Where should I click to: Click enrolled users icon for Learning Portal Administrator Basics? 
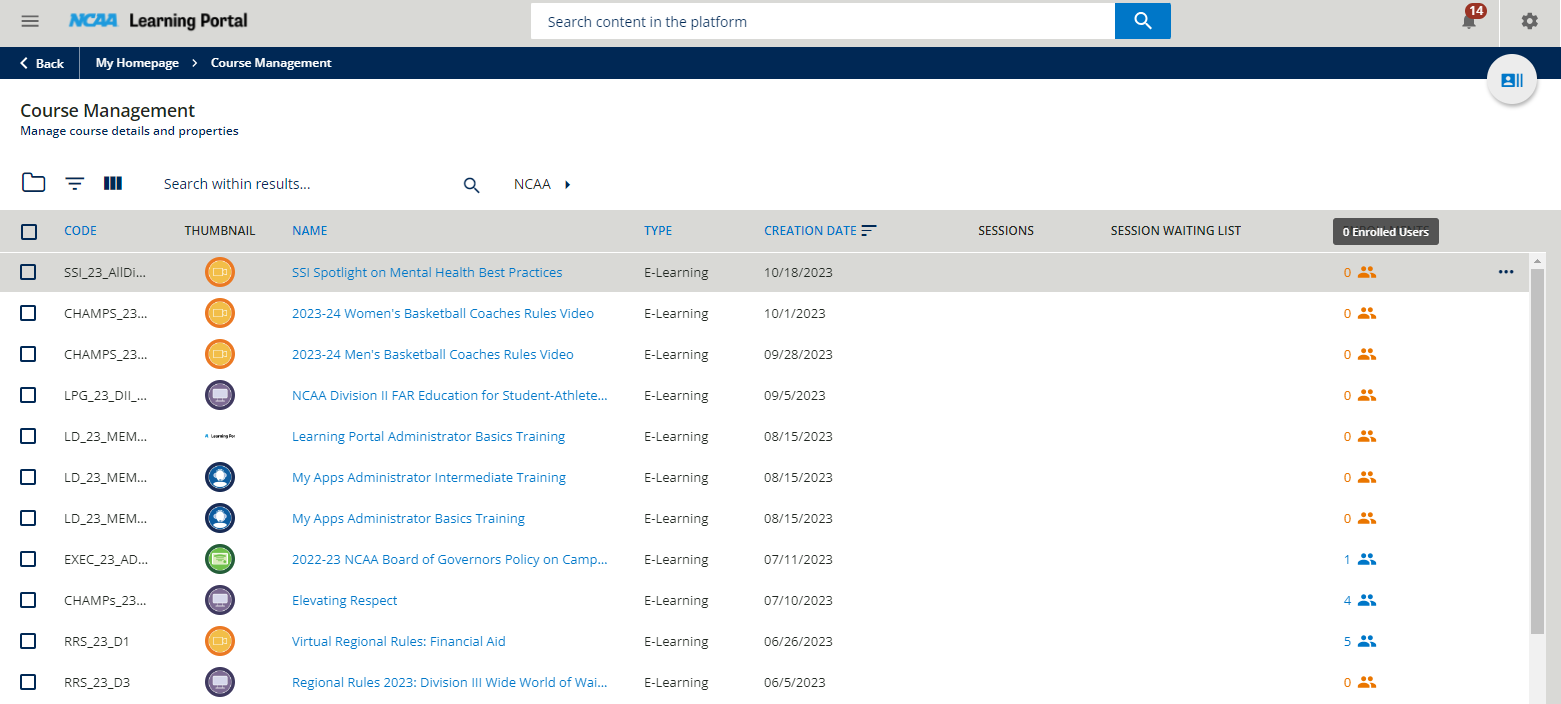pyautogui.click(x=1367, y=436)
